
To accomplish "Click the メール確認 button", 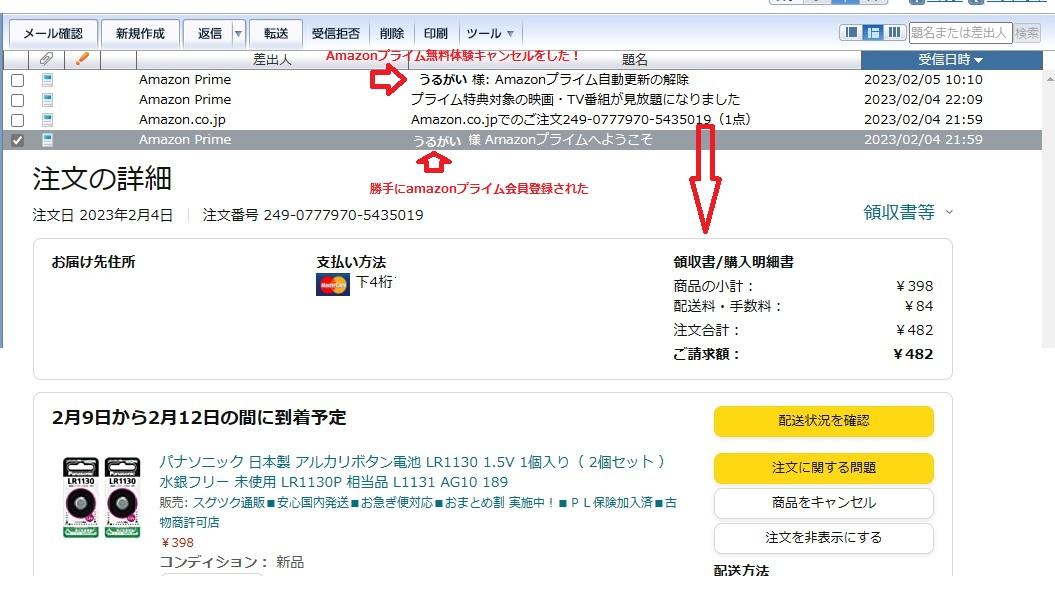I will tap(52, 33).
